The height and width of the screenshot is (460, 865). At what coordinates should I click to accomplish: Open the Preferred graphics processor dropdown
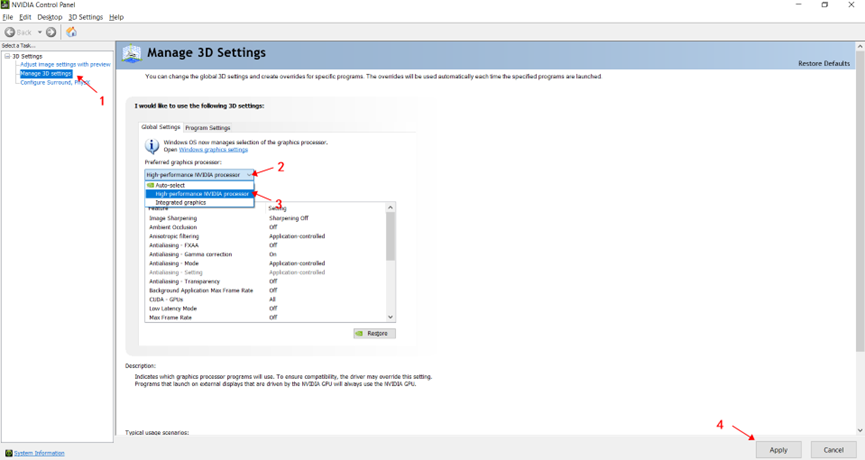(x=199, y=174)
